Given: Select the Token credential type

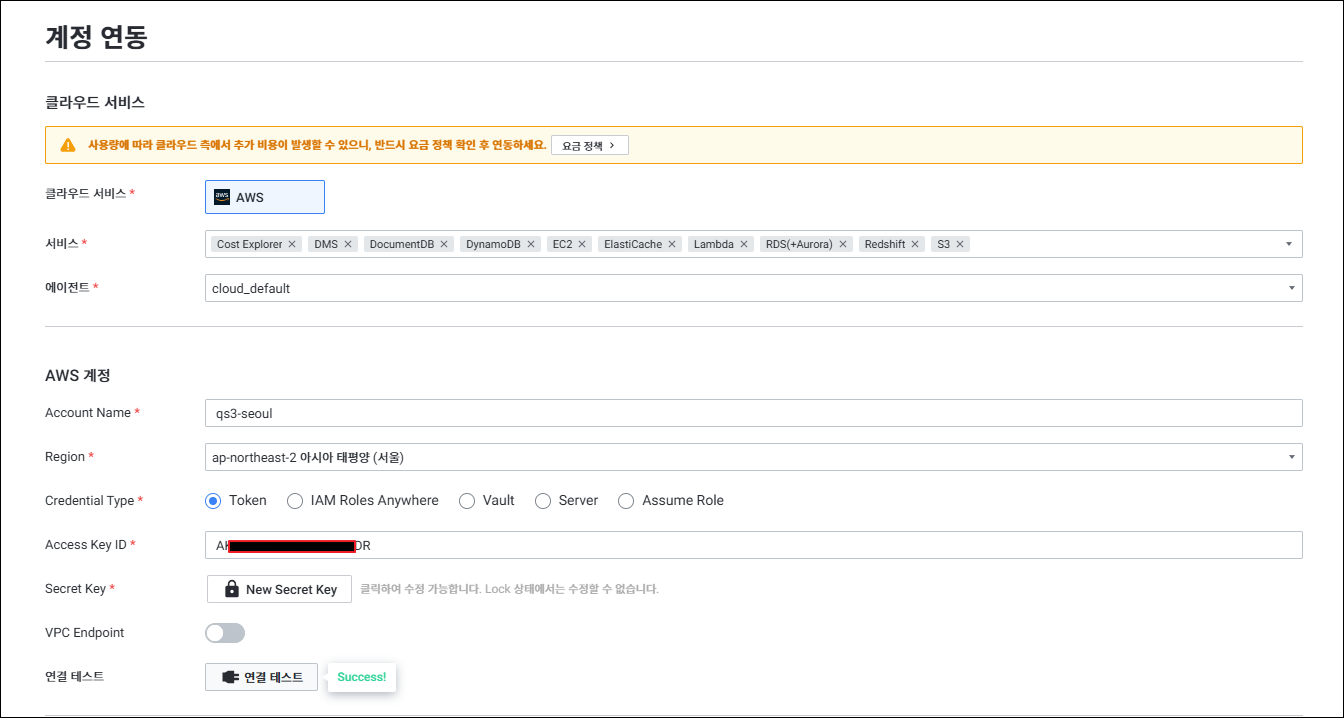Looking at the screenshot, I should [213, 501].
